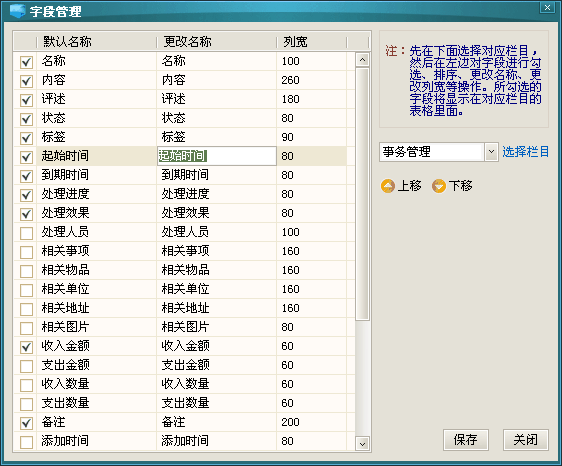Toggle the 收入金额 checkbox off
The width and height of the screenshot is (562, 466).
click(x=27, y=347)
